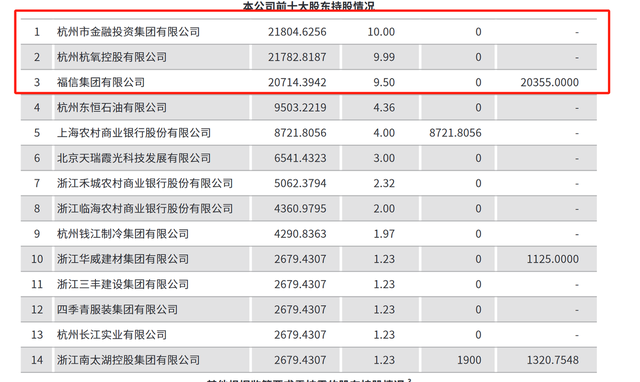The width and height of the screenshot is (640, 382).
Task: Click percentage 10.00 in row 1
Action: click(381, 32)
